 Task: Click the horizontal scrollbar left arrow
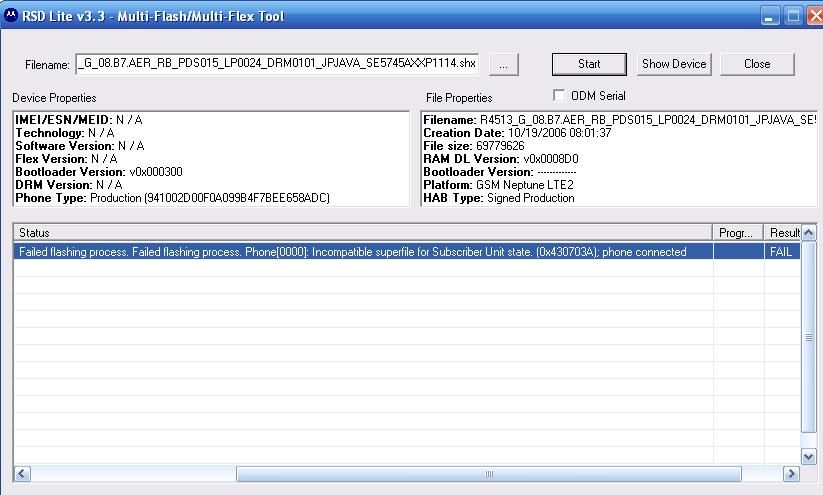coord(22,473)
